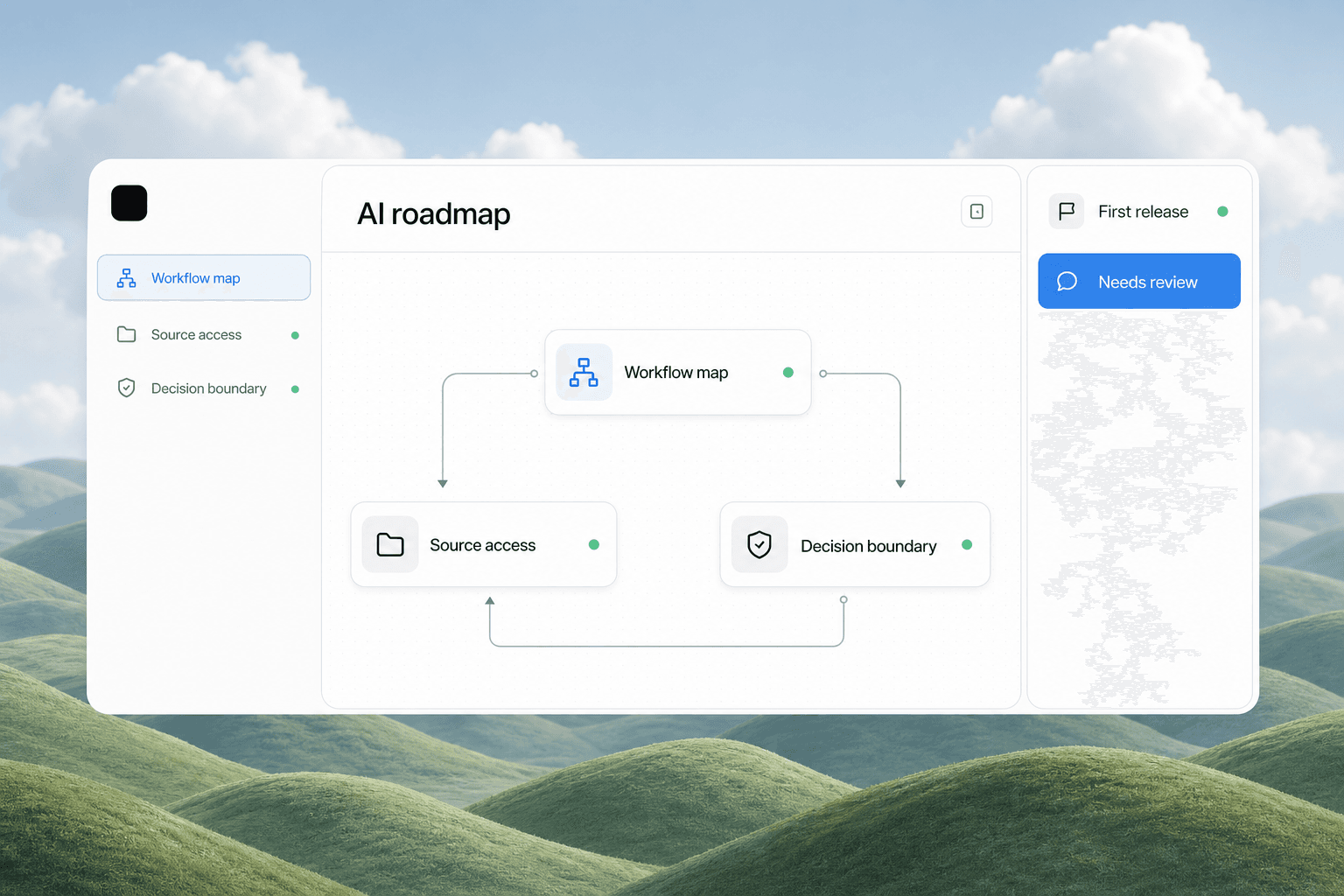Toggle the panel icon beside AI roadmap title
The image size is (1344, 896).
[976, 212]
